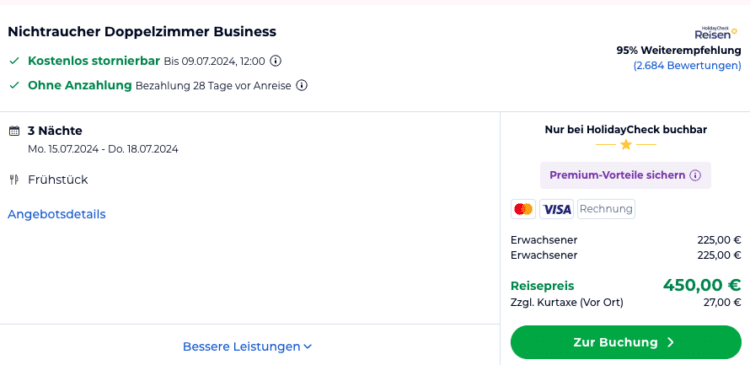This screenshot has height=365, width=750.
Task: Click info icon in Premium-Vorteile sichern badge
Action: tap(695, 176)
